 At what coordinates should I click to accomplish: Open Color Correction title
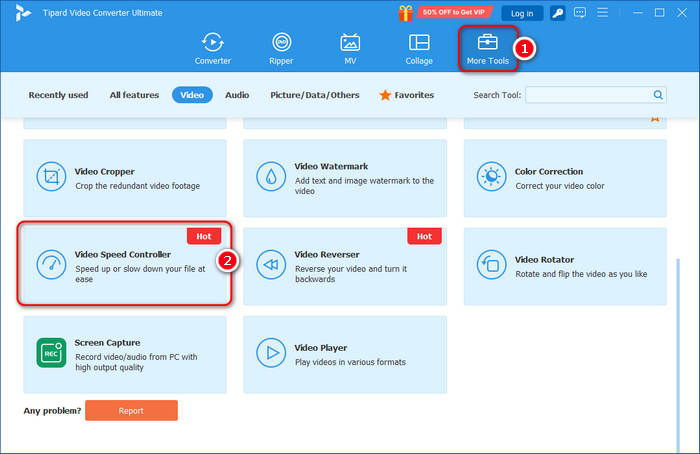pyautogui.click(x=549, y=171)
